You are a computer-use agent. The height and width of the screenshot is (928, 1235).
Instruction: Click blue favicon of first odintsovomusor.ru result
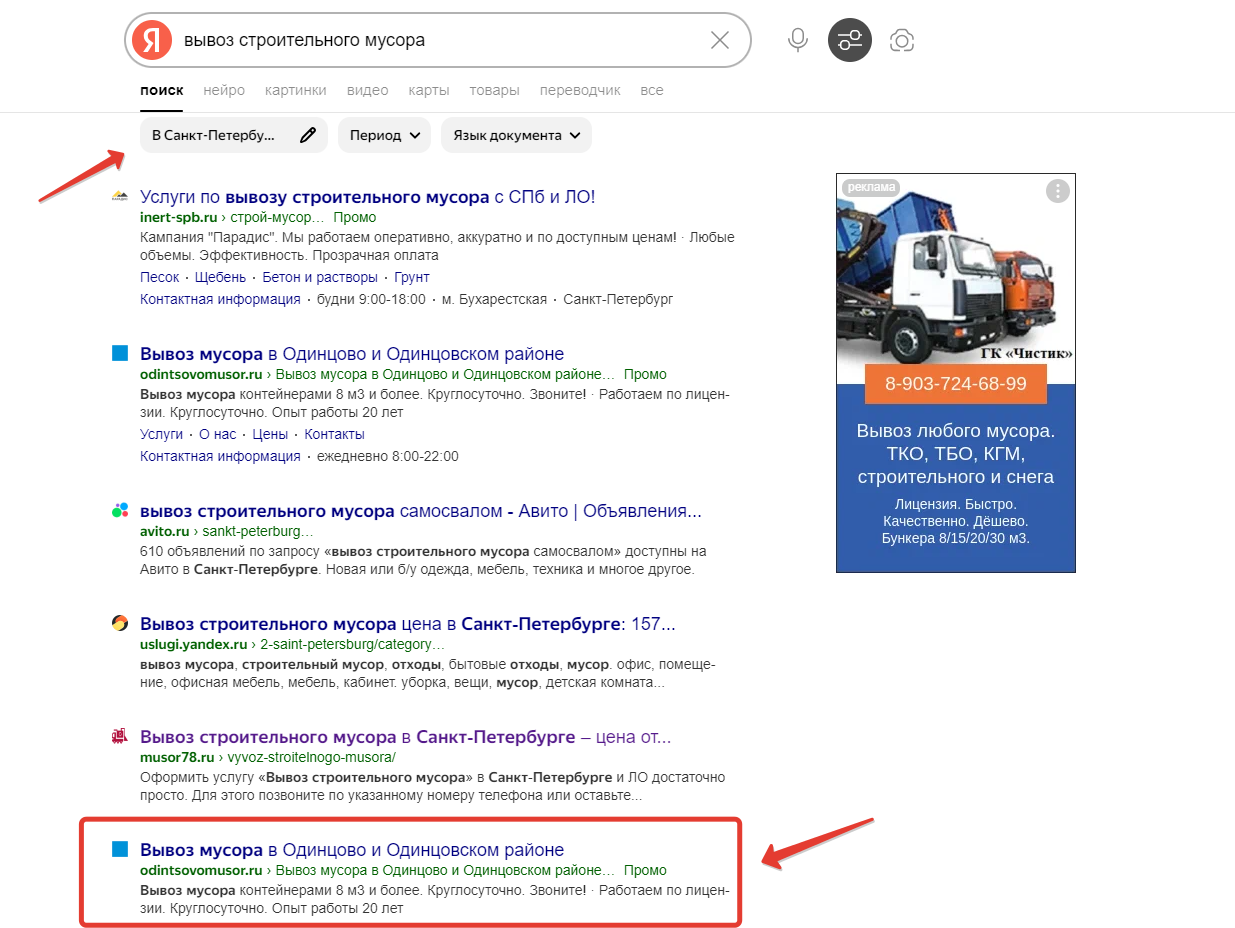pos(120,353)
